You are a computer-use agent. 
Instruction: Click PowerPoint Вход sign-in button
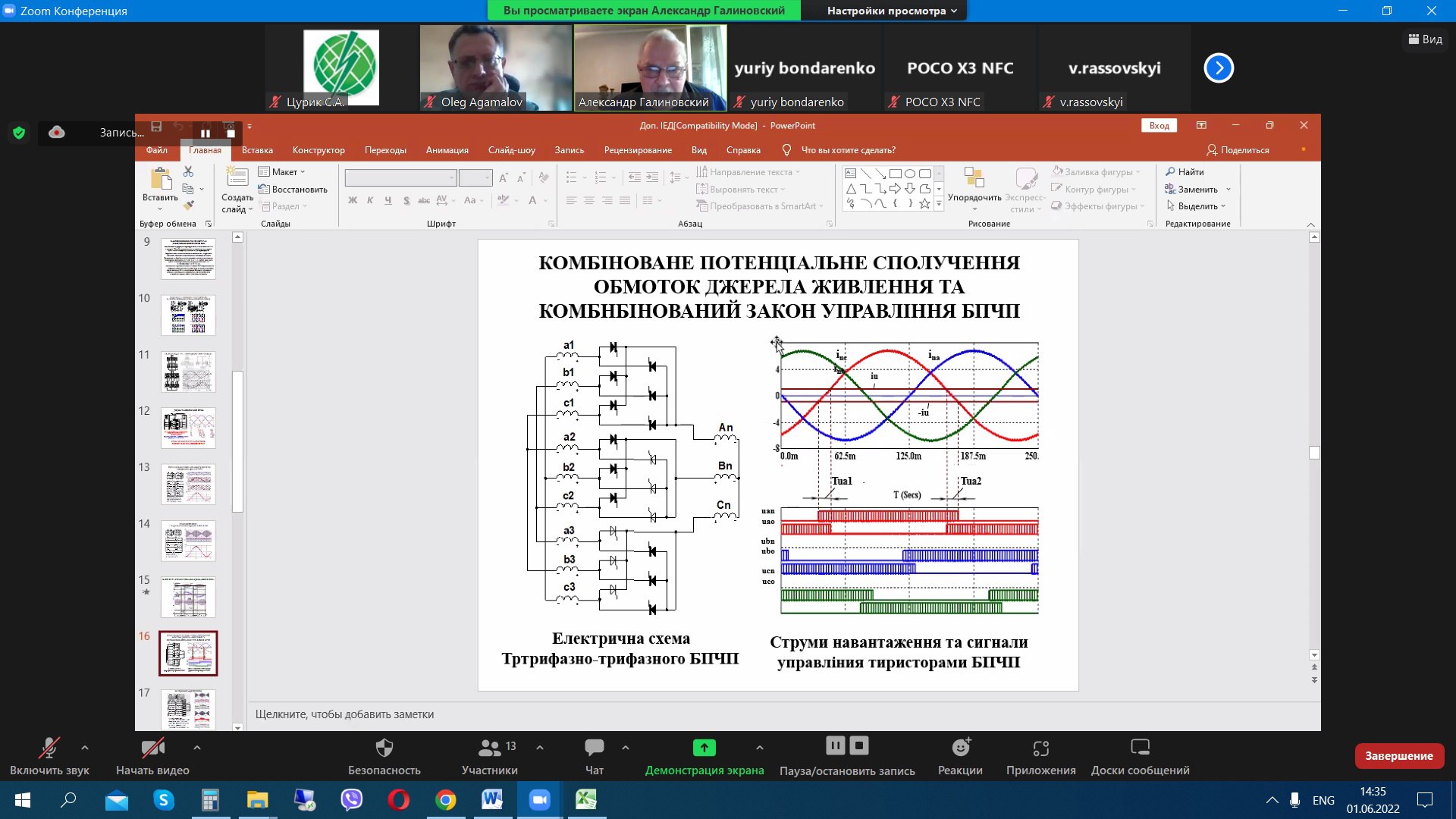click(x=1159, y=126)
